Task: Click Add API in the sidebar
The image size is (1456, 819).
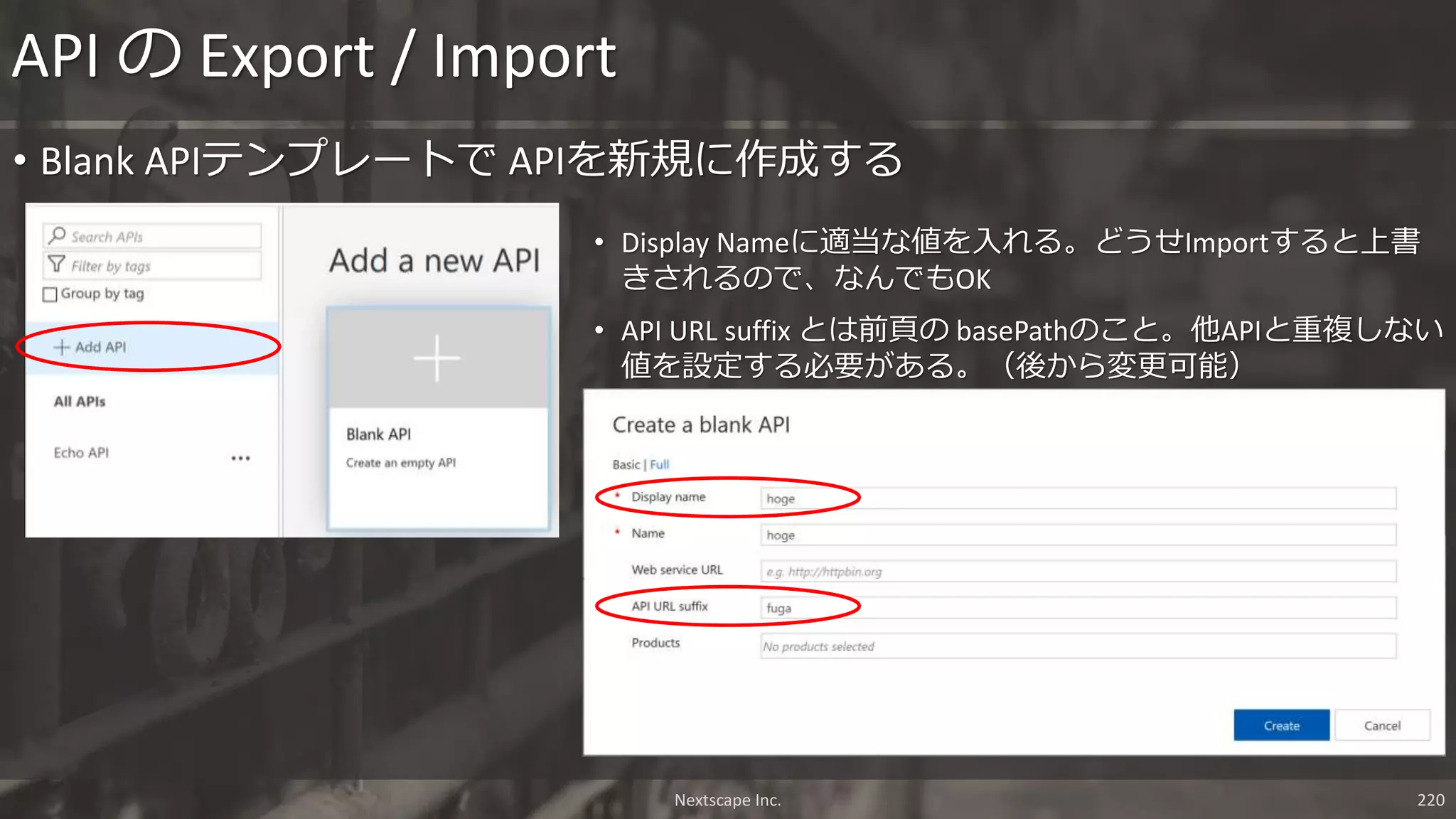Action: coord(152,347)
